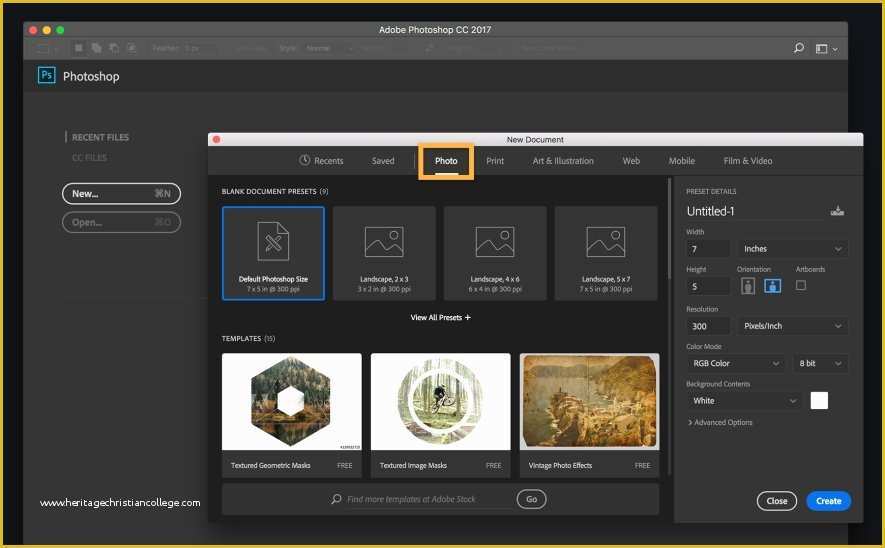Select RECENT FILES in start screen

pos(100,137)
